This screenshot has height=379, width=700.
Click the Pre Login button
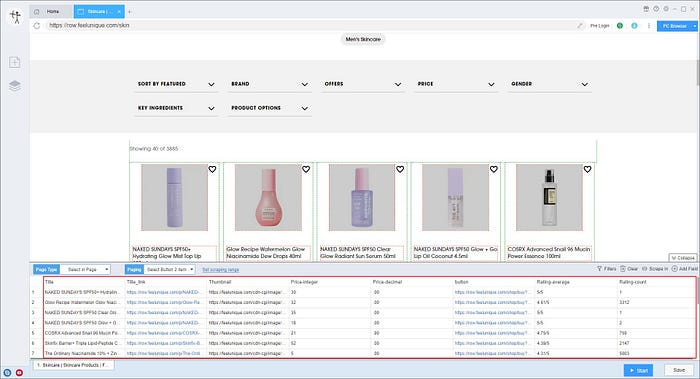click(x=600, y=26)
